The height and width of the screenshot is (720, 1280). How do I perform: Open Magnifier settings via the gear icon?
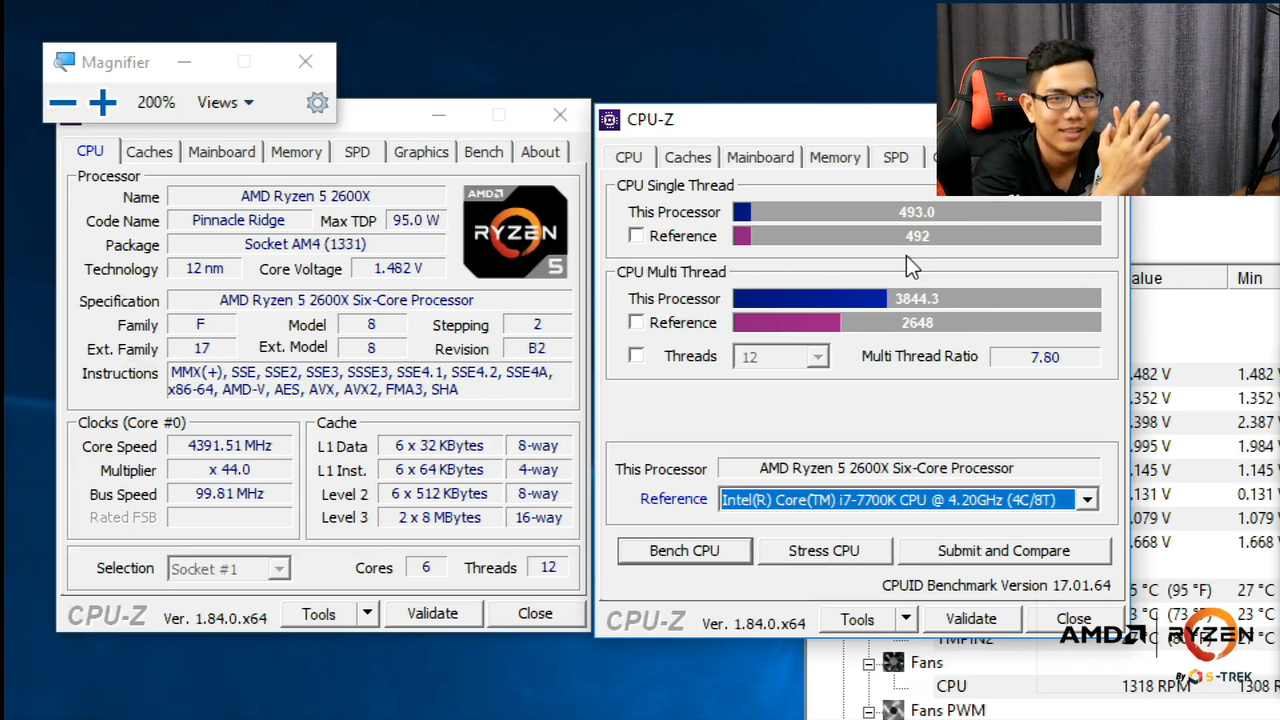click(x=317, y=102)
